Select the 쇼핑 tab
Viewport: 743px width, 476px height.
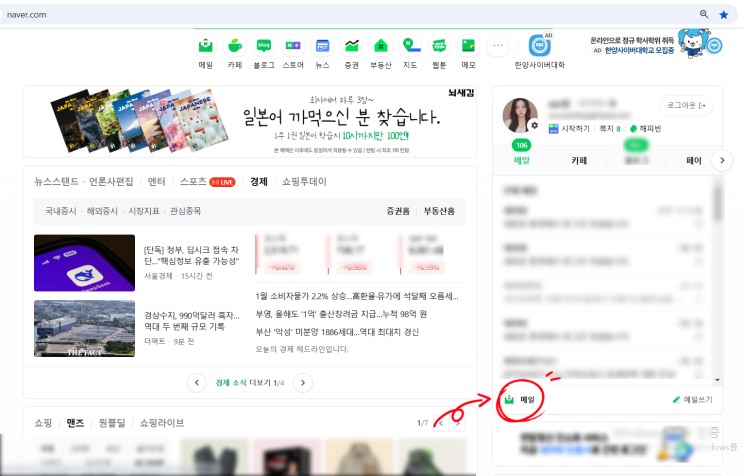coord(43,423)
